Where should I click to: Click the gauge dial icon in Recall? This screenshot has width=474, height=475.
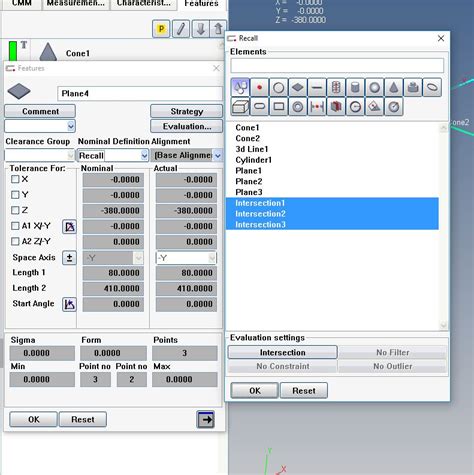(x=394, y=107)
